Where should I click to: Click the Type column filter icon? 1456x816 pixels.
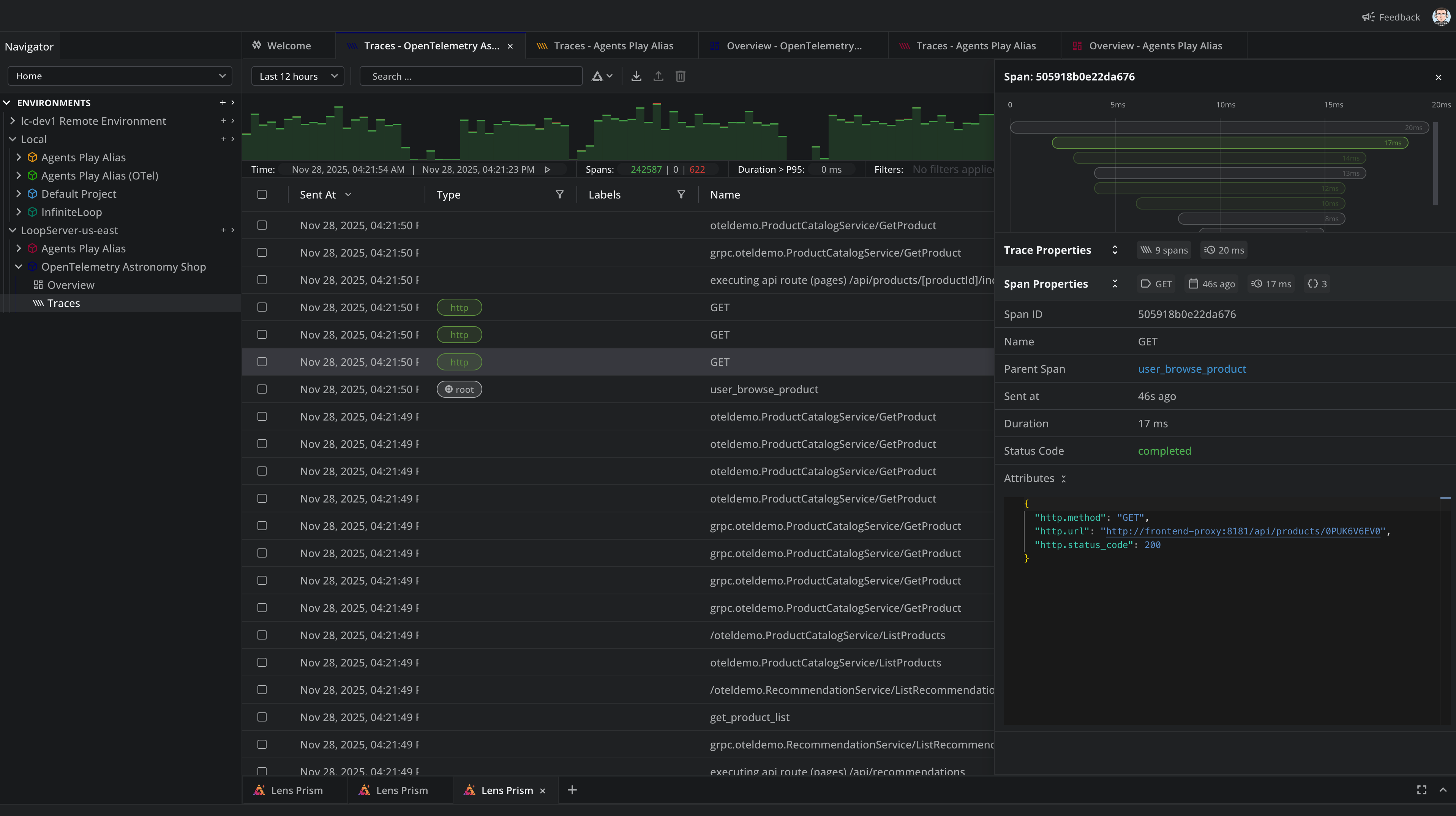[559, 194]
